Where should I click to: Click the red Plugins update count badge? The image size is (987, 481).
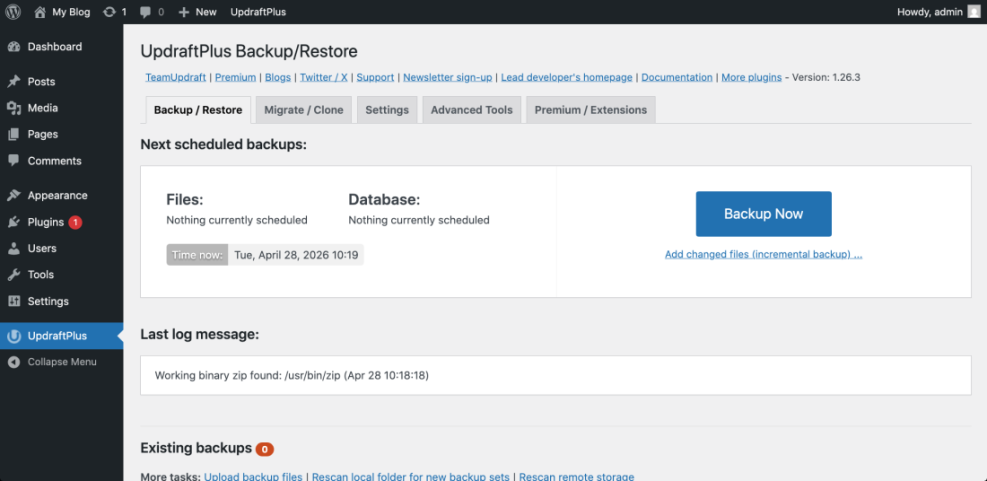point(75,222)
